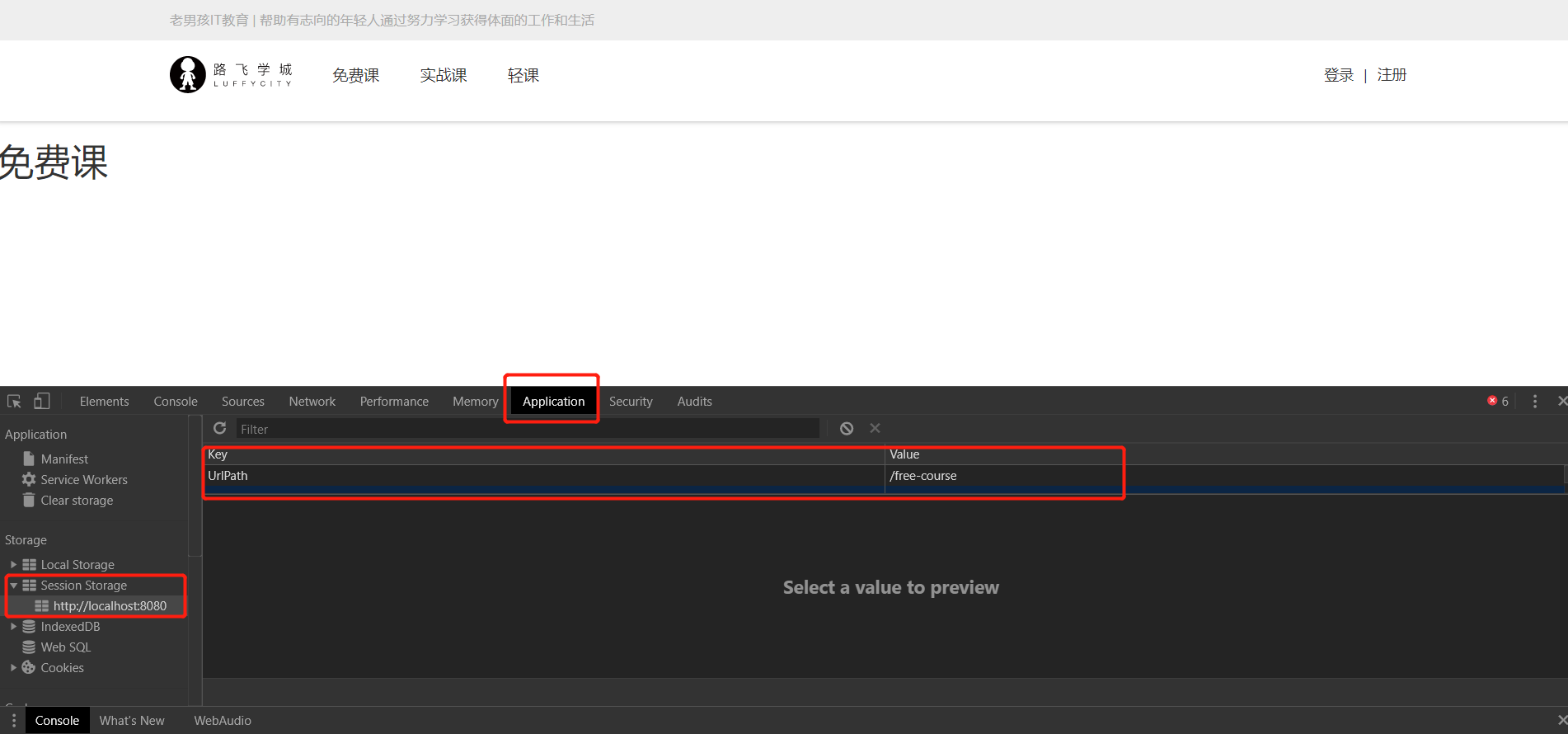Open the Memory tab

pos(476,401)
